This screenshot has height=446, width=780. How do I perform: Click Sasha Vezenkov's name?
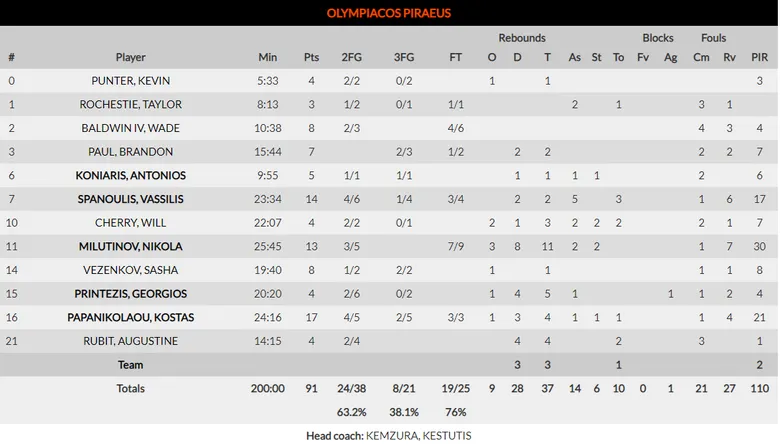[131, 270]
